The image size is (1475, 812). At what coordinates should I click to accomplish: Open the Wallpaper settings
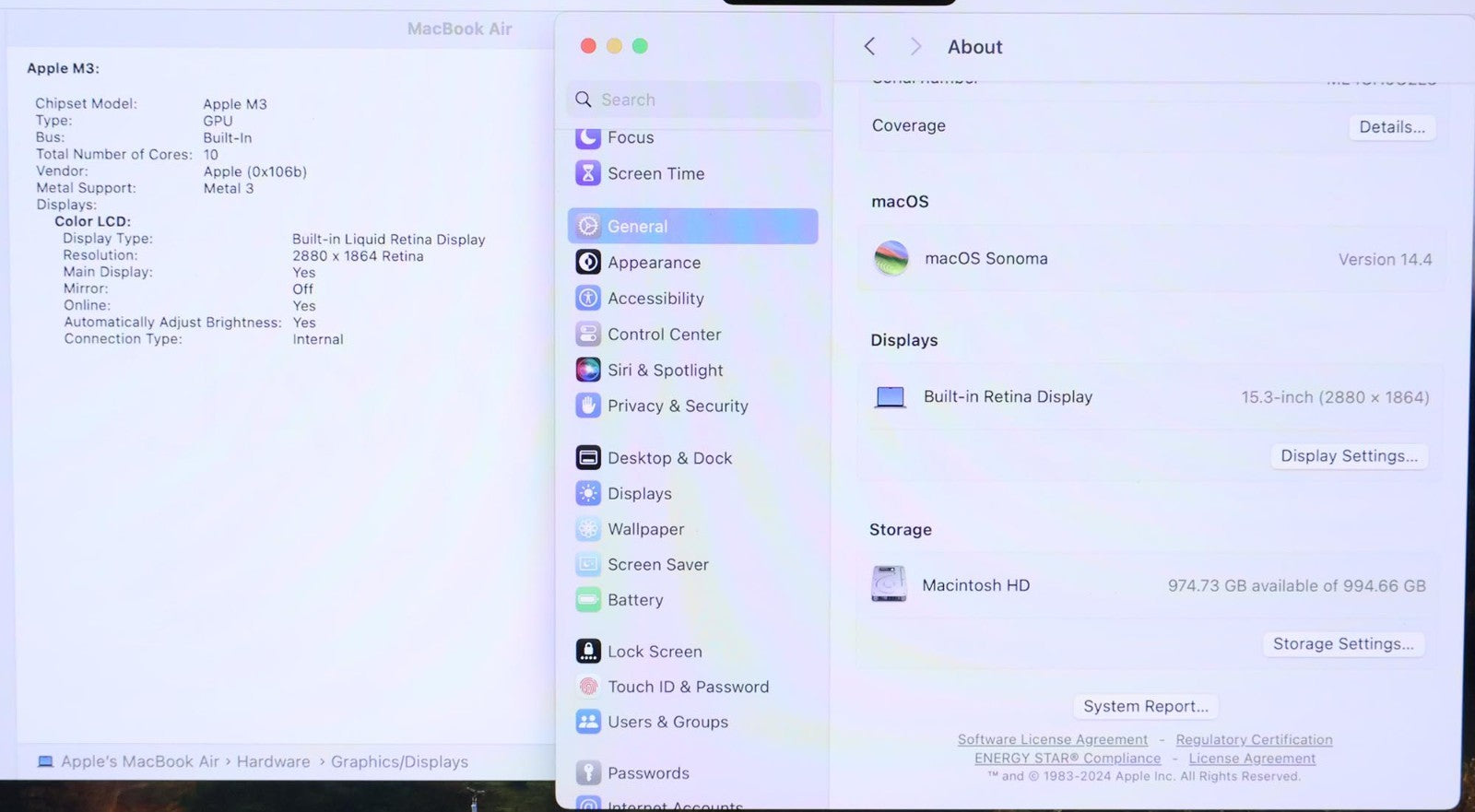[645, 529]
